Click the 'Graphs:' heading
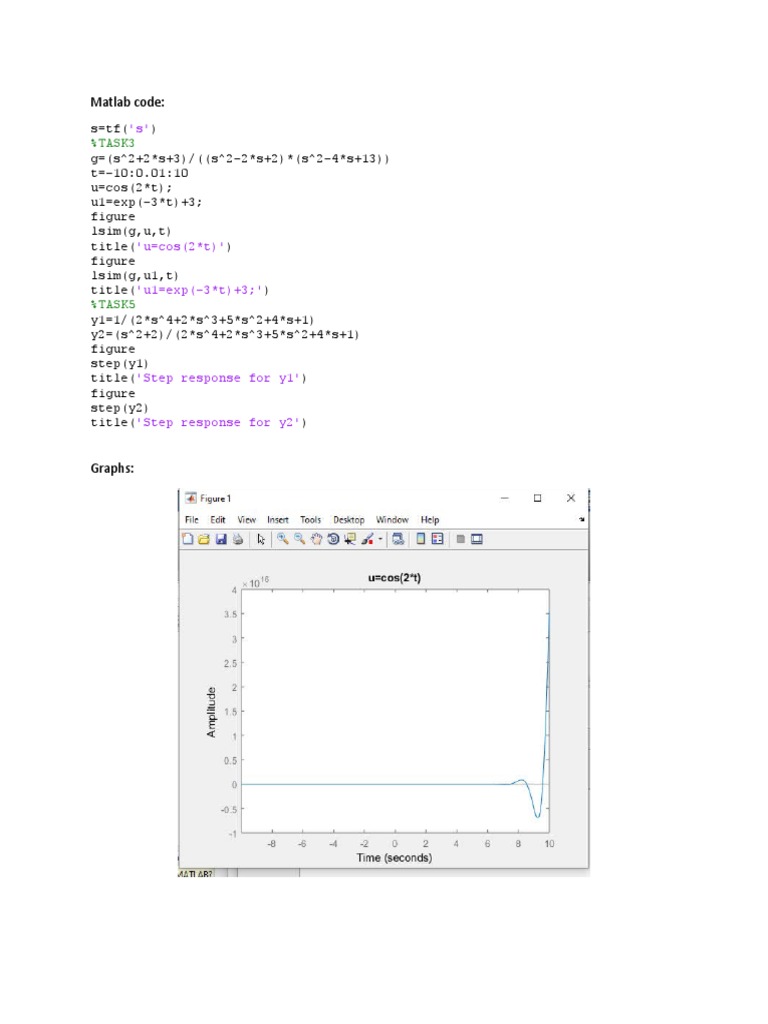The width and height of the screenshot is (768, 1024). coord(112,468)
